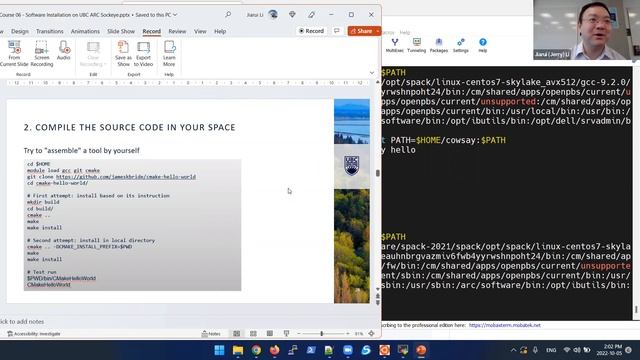Click the zoom in plus button
Screen dimensions: 640x360
[x=348, y=333]
